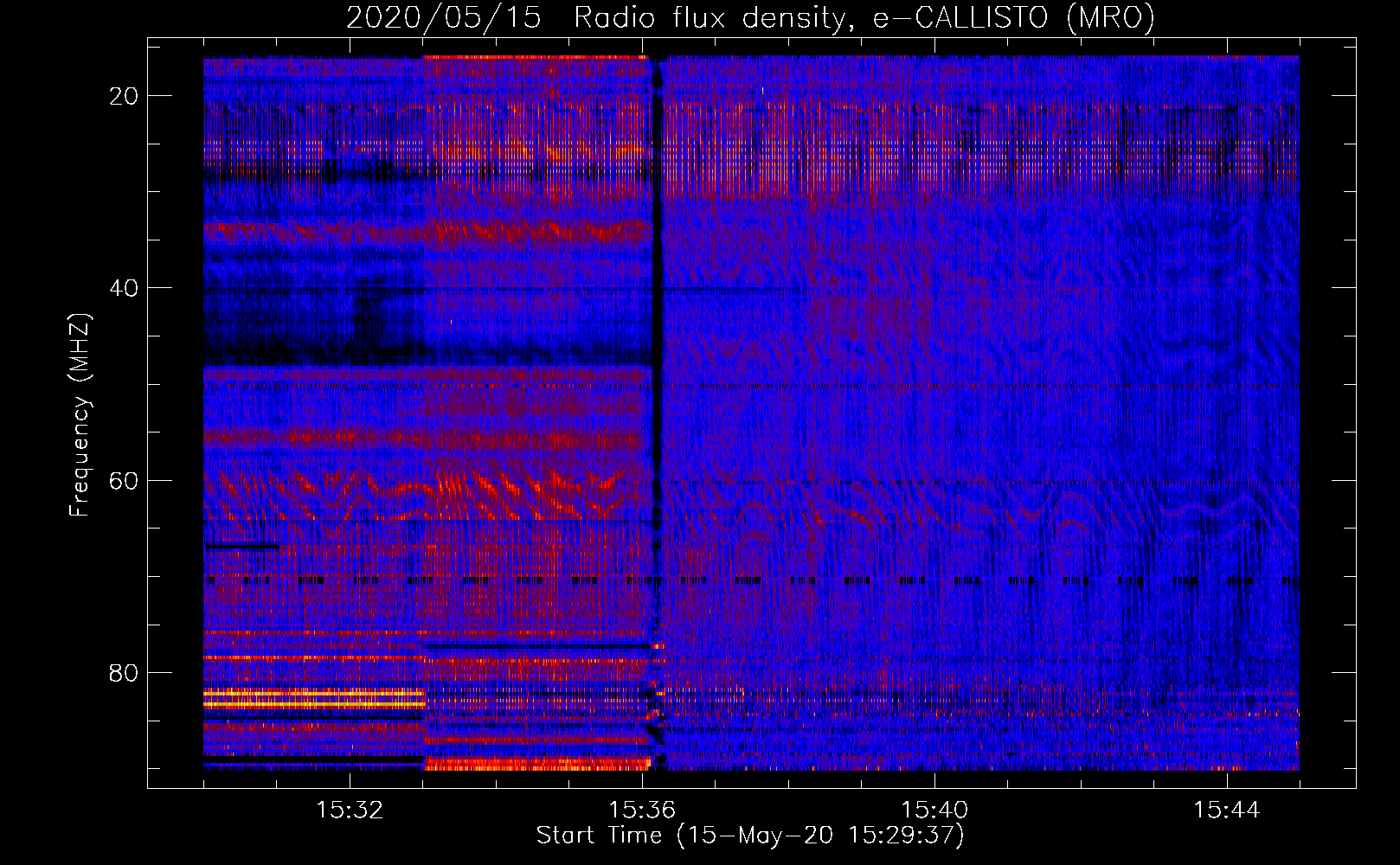The height and width of the screenshot is (865, 1400).
Task: Click the 15:36 time tick label
Action: pyautogui.click(x=643, y=811)
